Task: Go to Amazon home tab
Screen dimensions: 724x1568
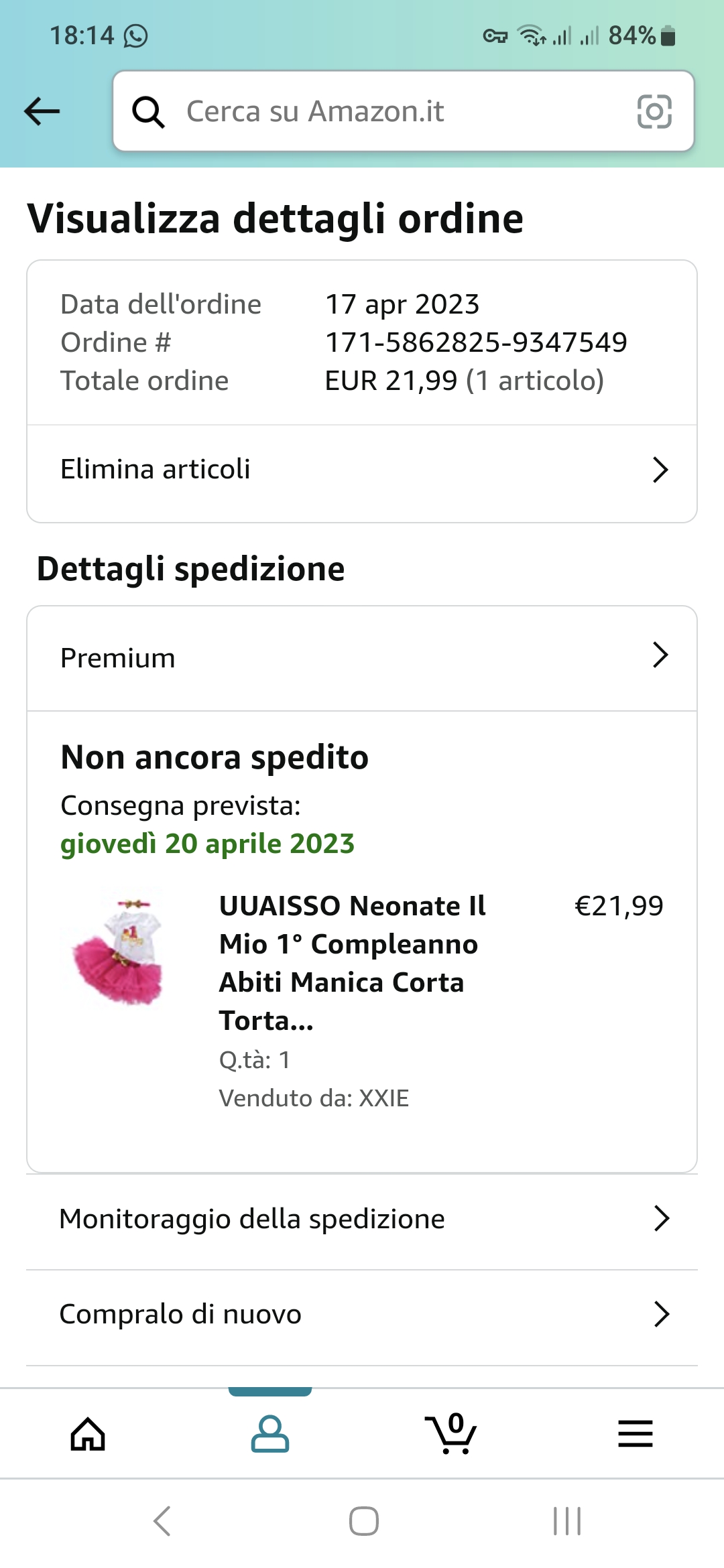Action: (88, 1434)
